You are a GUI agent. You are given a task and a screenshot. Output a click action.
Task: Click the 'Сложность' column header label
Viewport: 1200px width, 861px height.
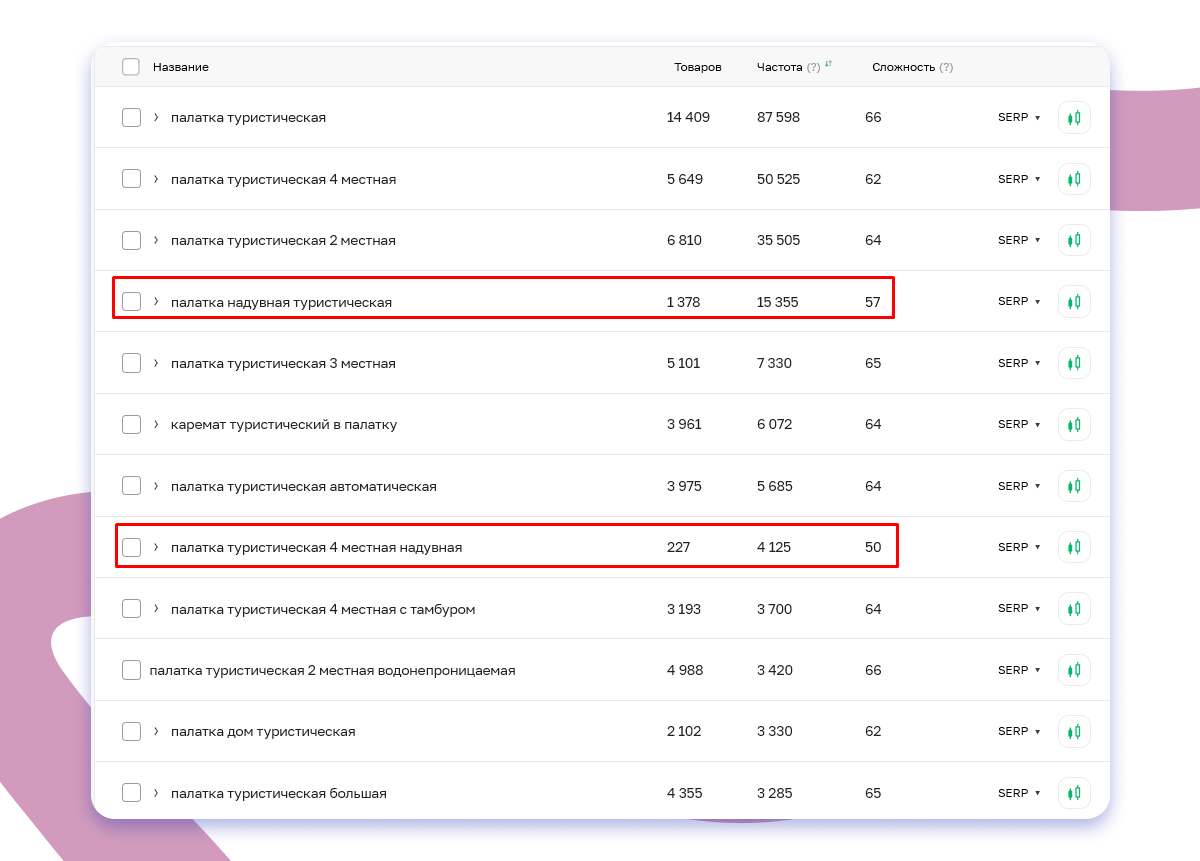tap(903, 67)
